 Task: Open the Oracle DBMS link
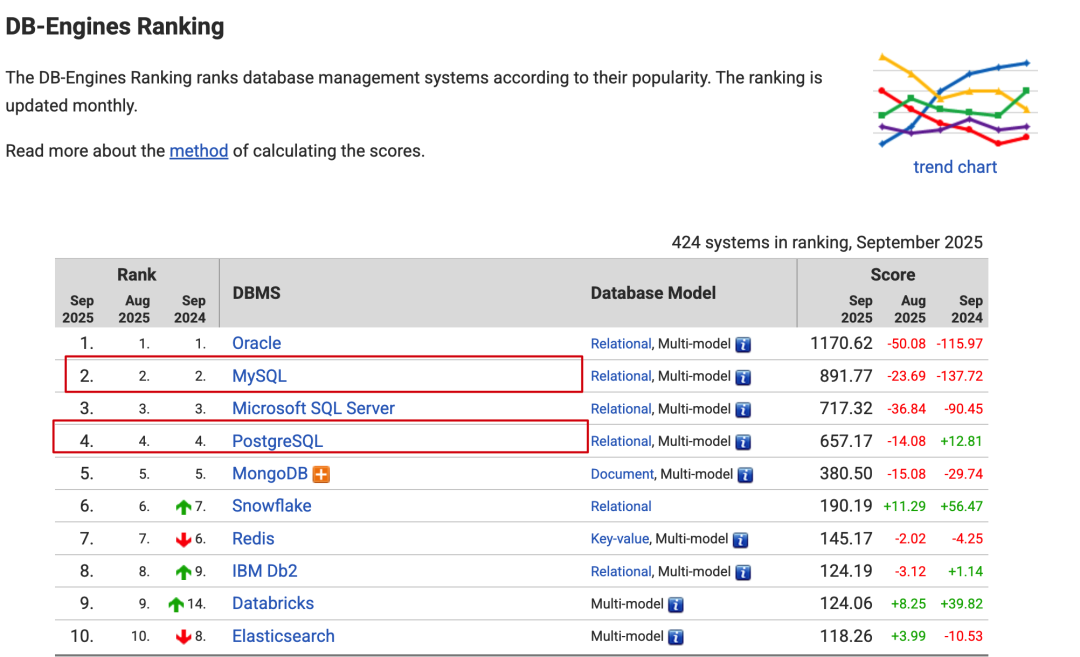(256, 343)
